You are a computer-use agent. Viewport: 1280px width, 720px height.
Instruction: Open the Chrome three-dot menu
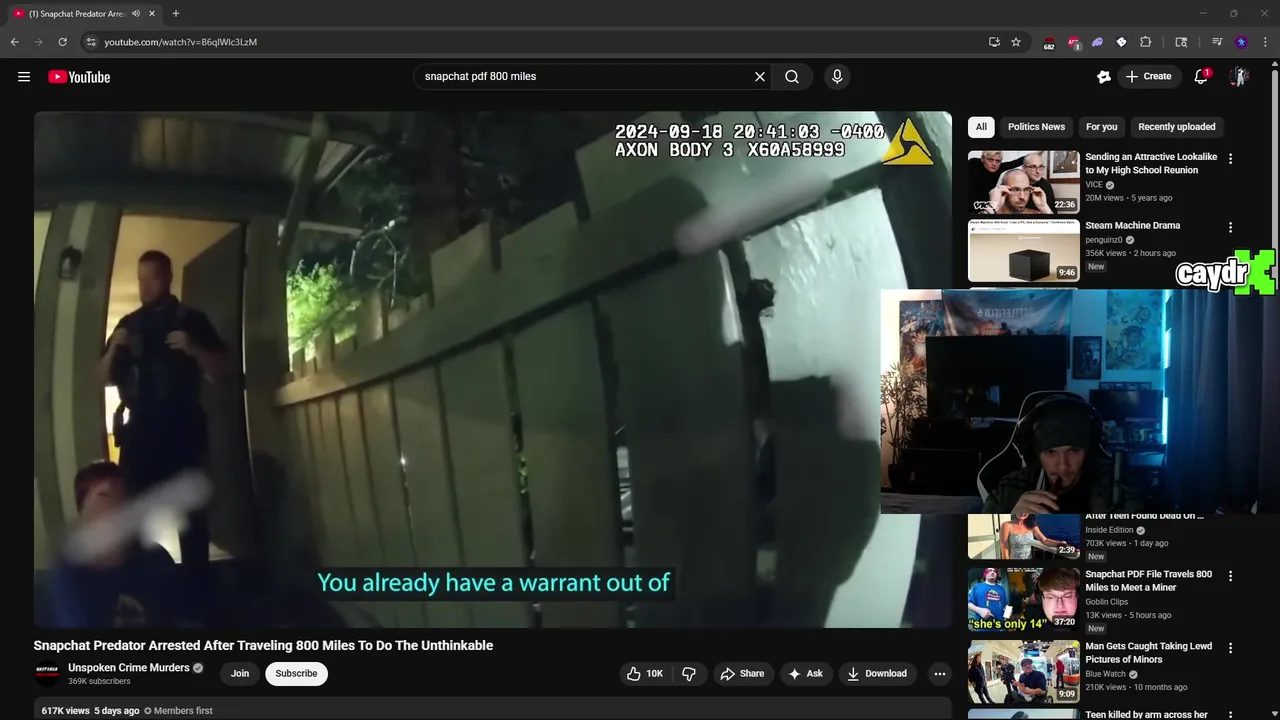click(x=1265, y=42)
